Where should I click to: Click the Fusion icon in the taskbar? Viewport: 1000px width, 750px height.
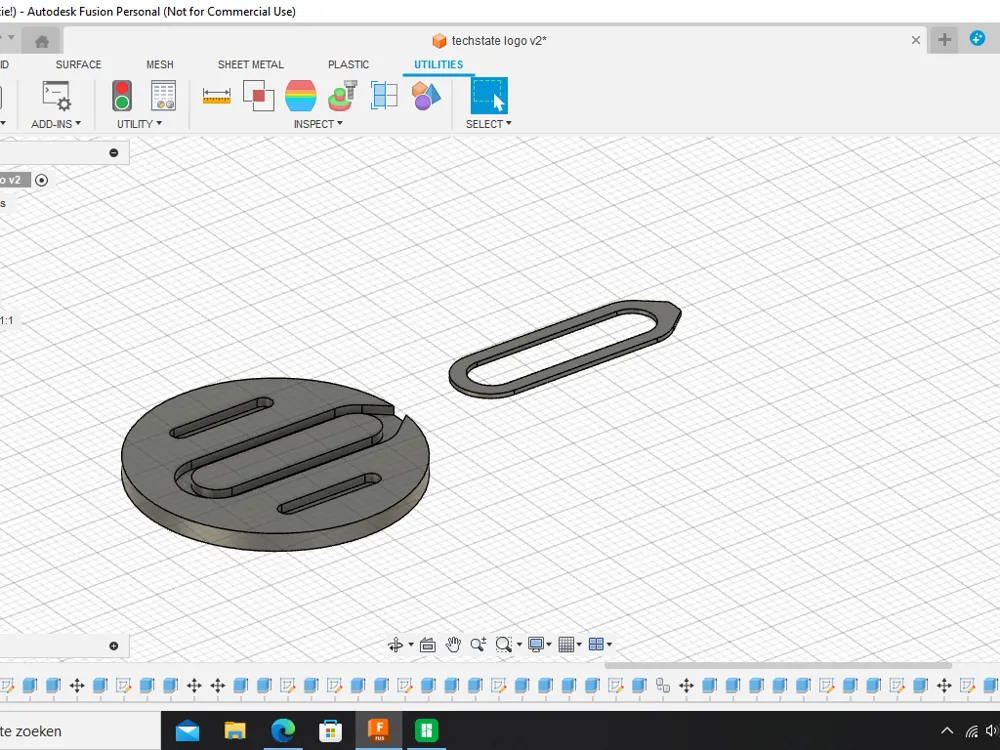[379, 730]
